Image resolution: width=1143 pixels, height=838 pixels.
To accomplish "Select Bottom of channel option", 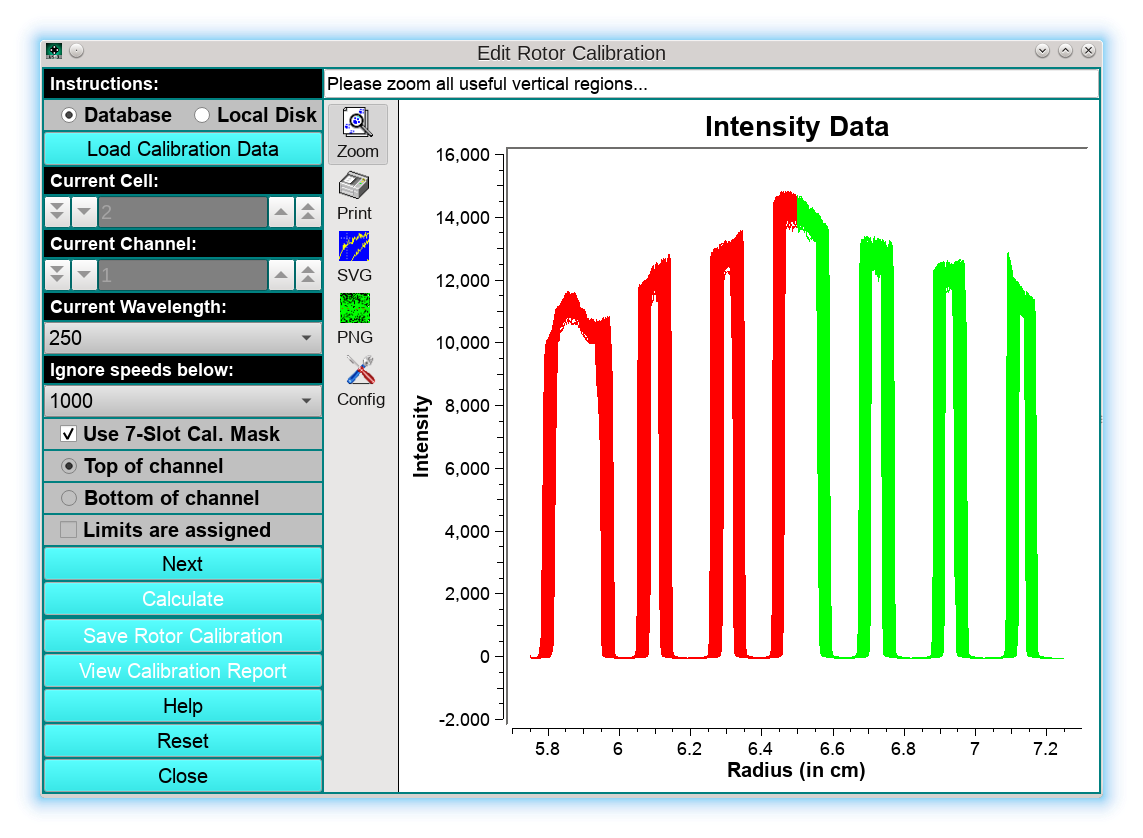I will [x=69, y=498].
